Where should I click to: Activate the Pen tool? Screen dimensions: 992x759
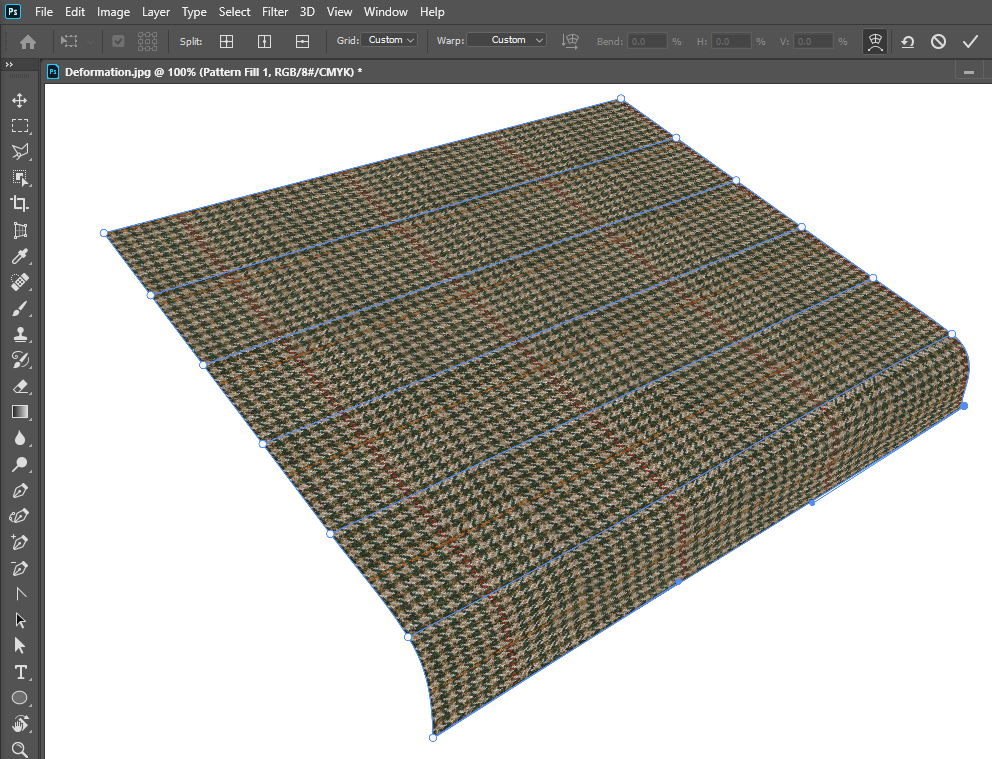point(19,491)
